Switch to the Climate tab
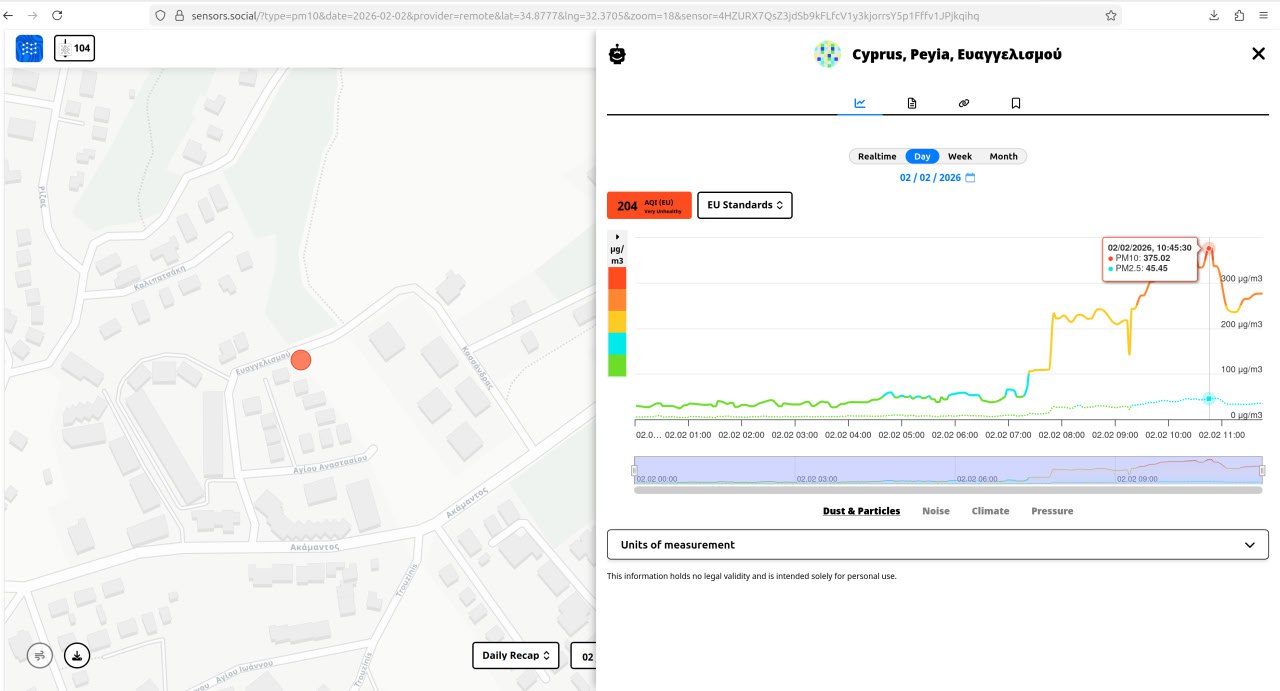 click(x=990, y=511)
